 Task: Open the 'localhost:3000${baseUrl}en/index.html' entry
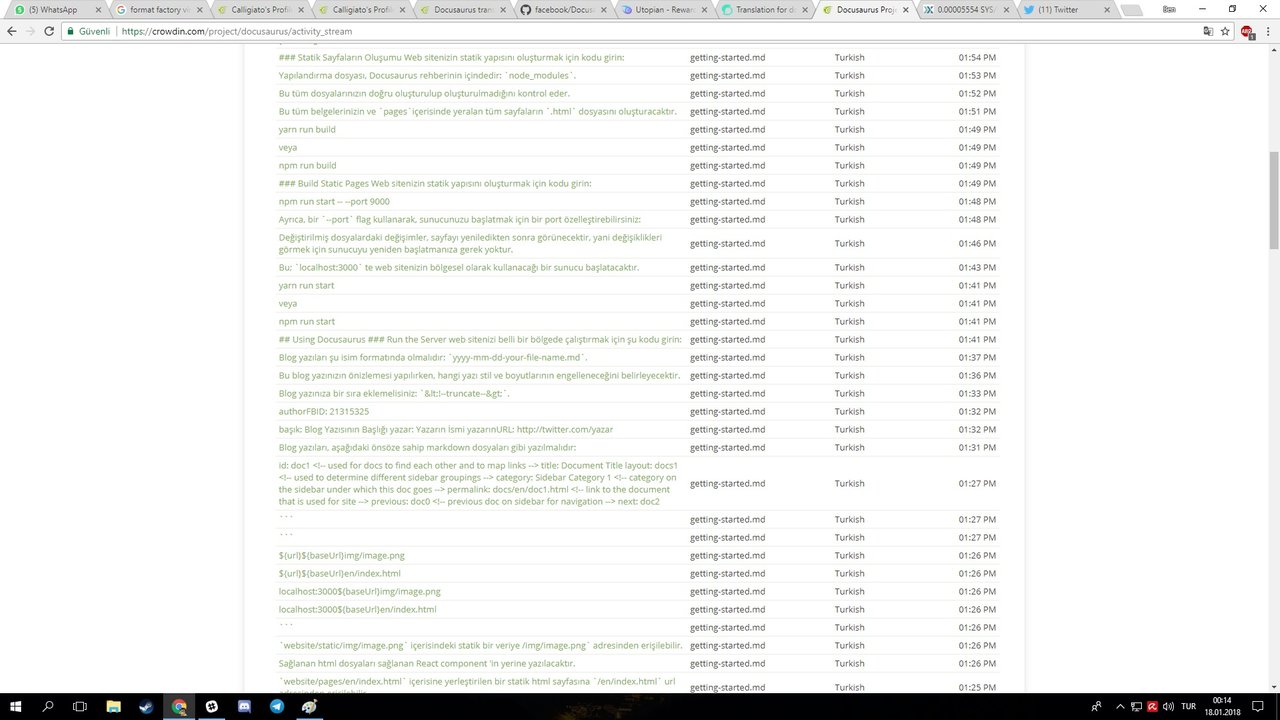357,609
